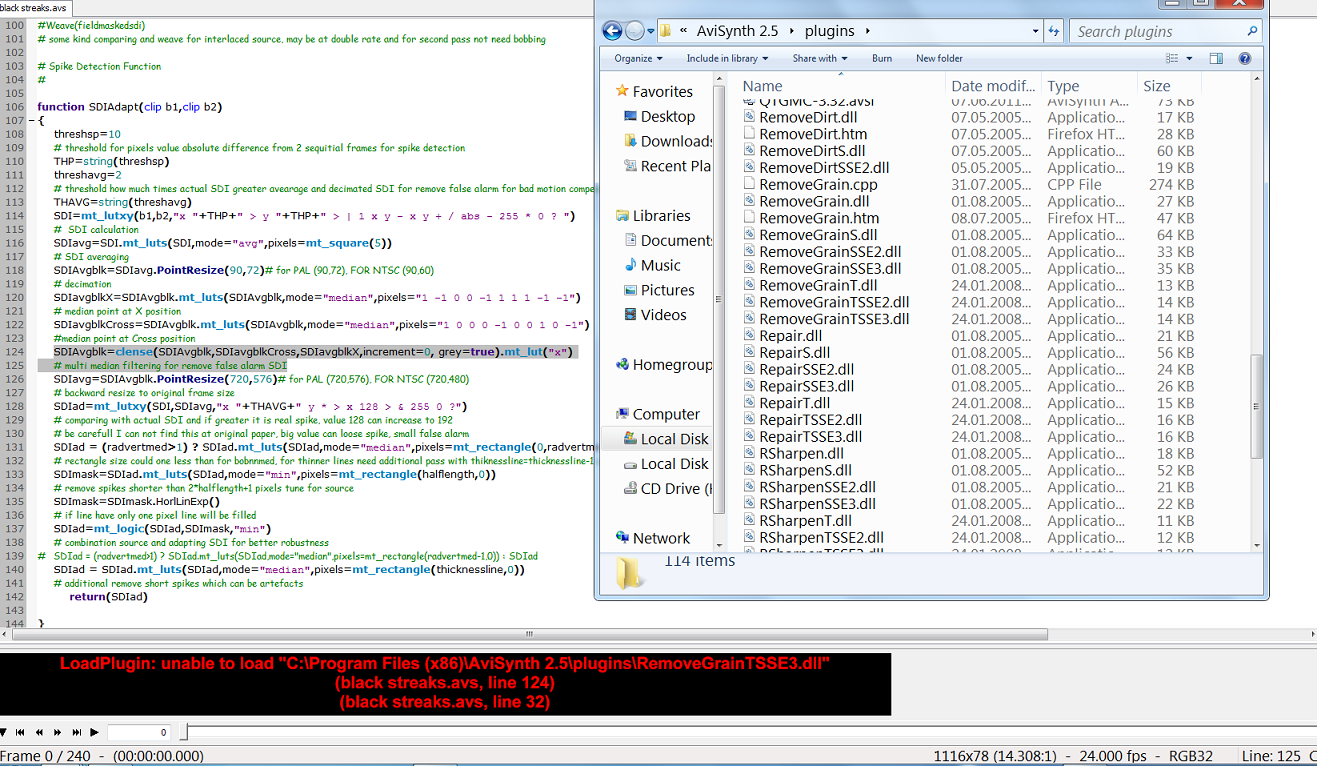Go back in the Explorer window

tap(614, 31)
